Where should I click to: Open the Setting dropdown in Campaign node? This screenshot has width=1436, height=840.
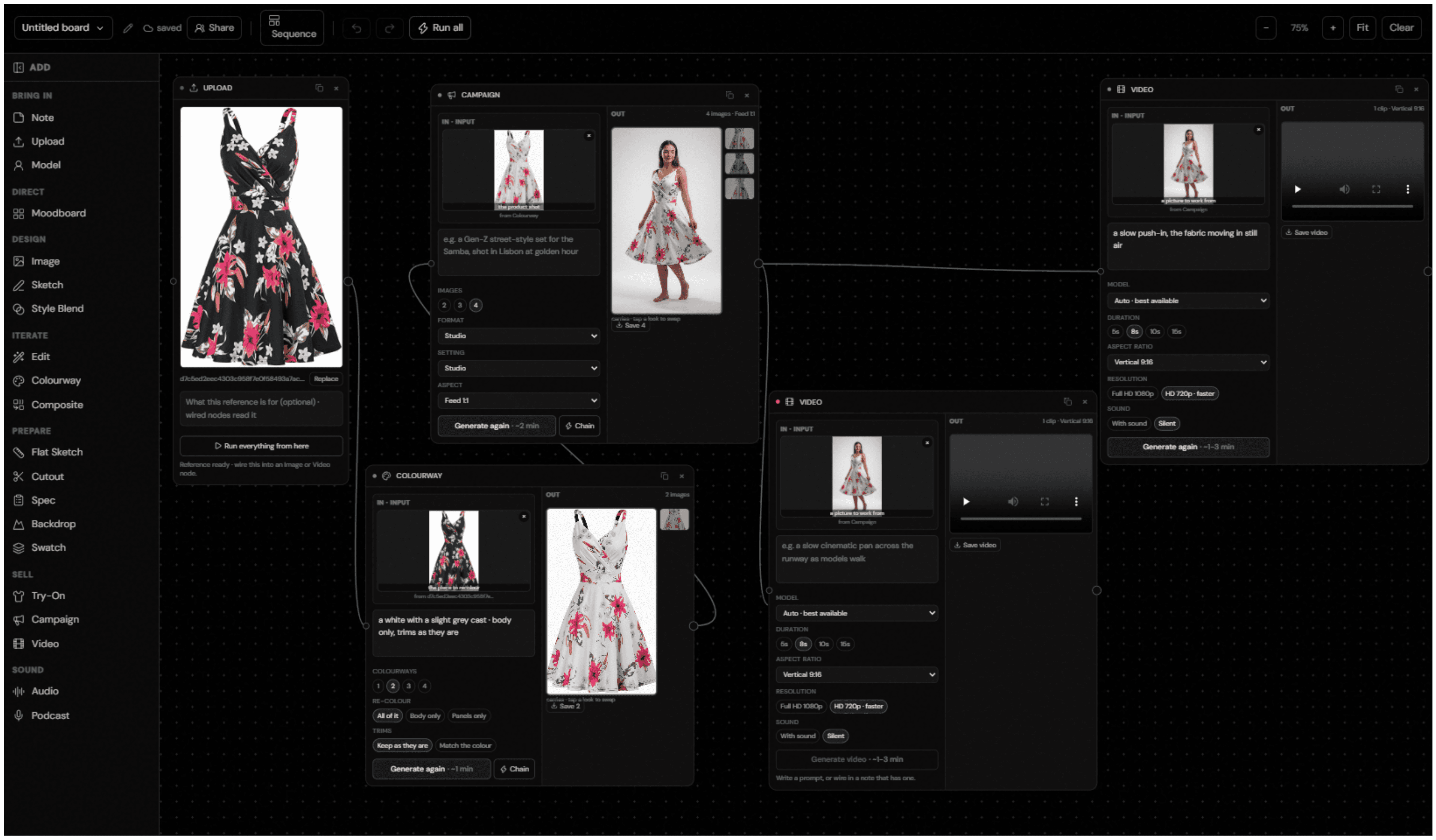click(x=519, y=368)
